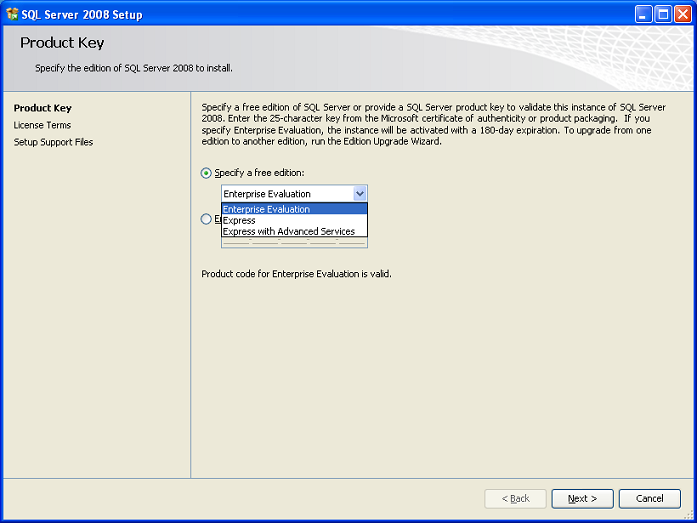The height and width of the screenshot is (523, 697).
Task: Select the 'Specify a free edition' radio button
Action: click(206, 173)
